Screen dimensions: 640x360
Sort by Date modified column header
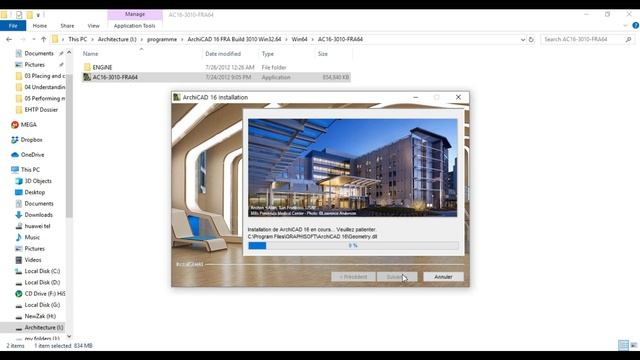click(x=223, y=54)
